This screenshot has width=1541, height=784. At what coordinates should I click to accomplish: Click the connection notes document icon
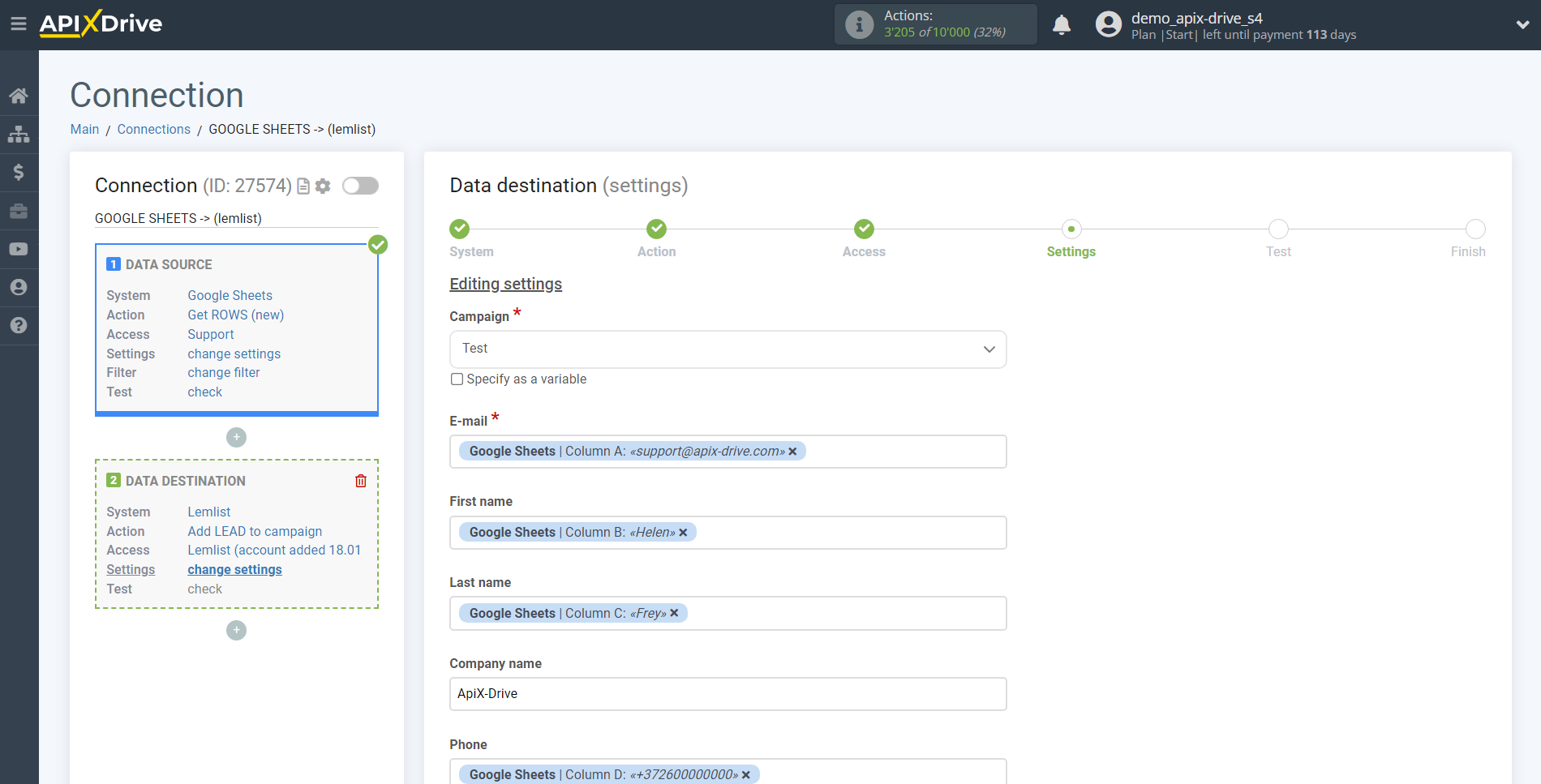click(303, 186)
